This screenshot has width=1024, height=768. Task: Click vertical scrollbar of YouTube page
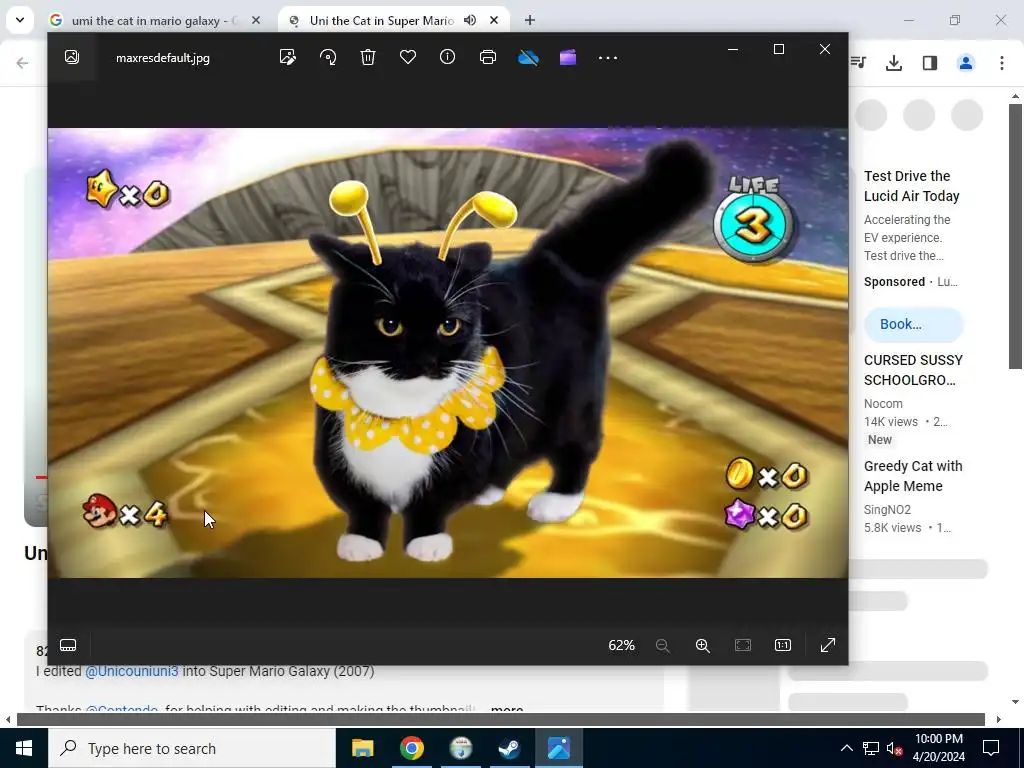pos(1015,236)
